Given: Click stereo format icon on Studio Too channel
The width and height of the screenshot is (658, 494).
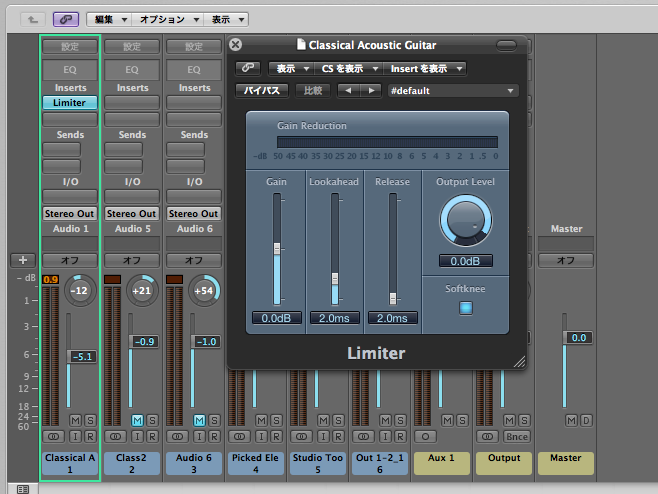Looking at the screenshot, I should (x=302, y=436).
